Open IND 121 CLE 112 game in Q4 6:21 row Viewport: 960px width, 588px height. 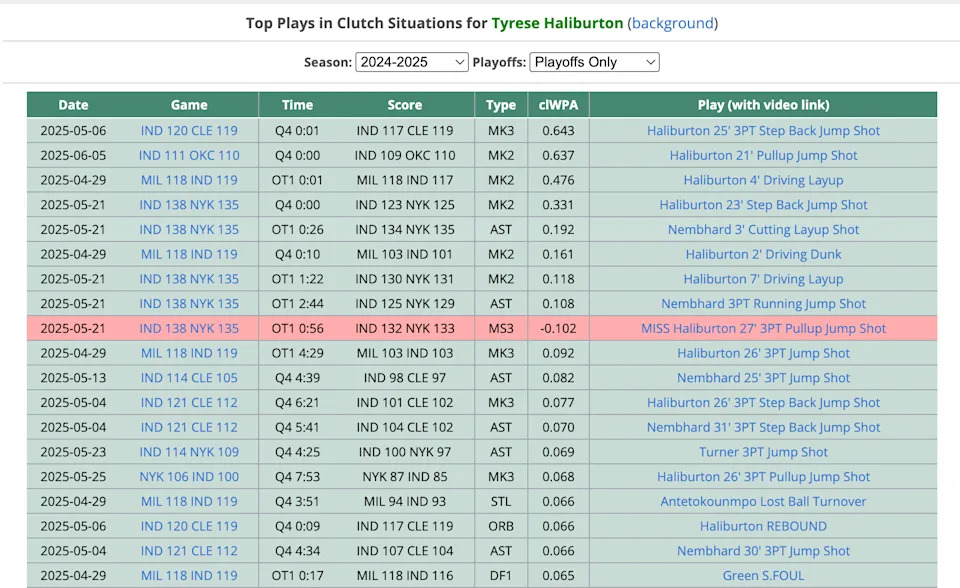[x=189, y=402]
